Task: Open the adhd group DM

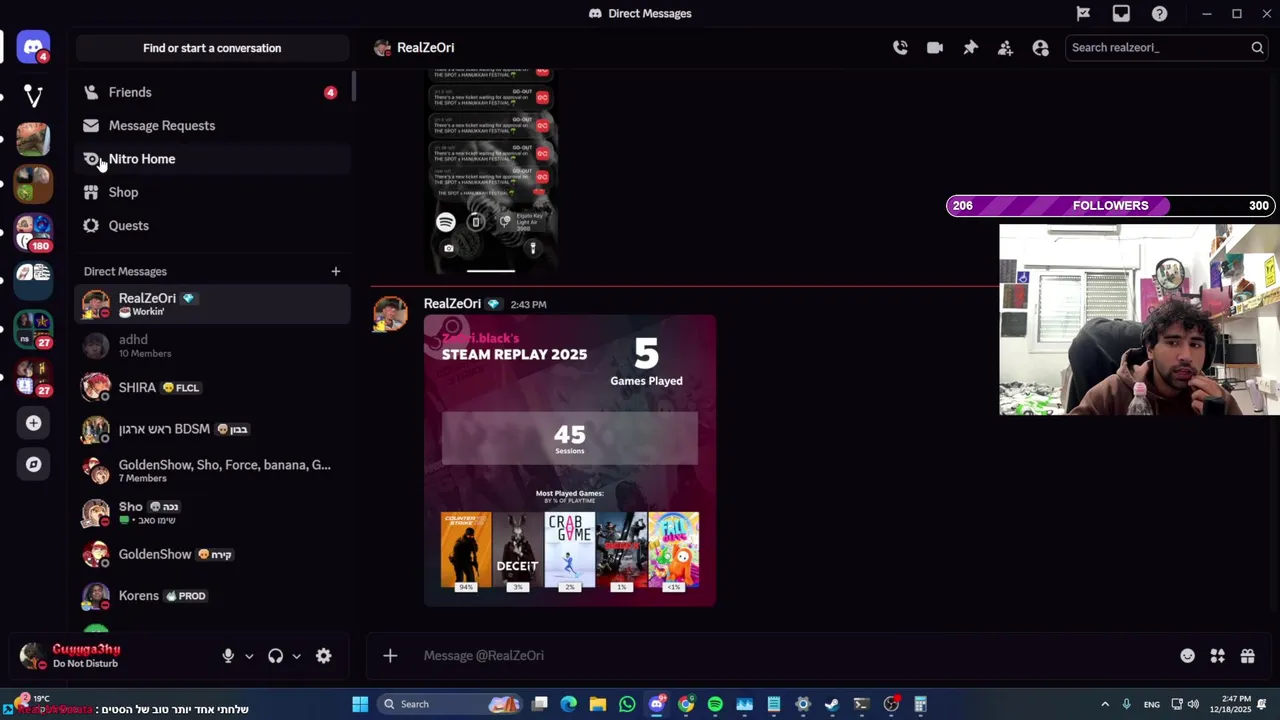Action: click(212, 346)
